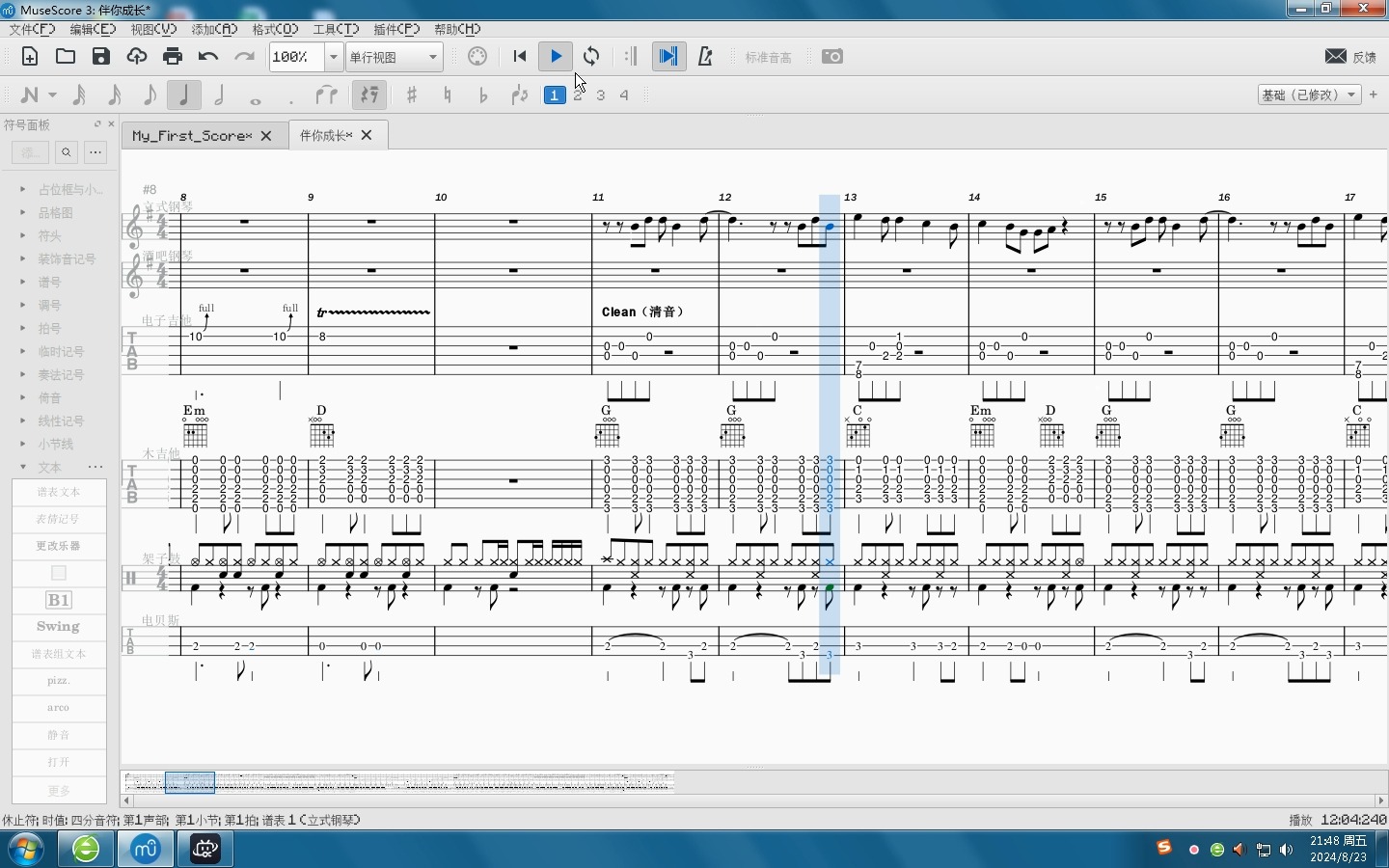Redo the last undone action
The height and width of the screenshot is (868, 1389).
click(244, 57)
